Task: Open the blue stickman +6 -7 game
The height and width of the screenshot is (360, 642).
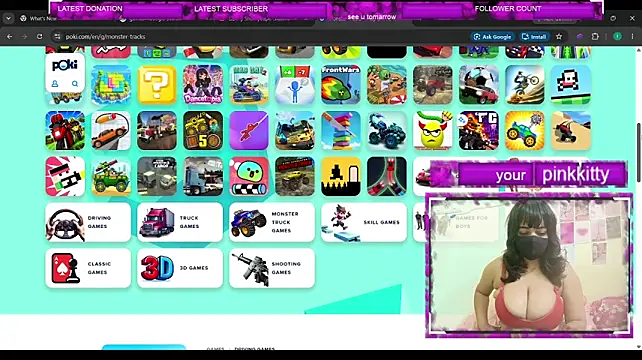Action: pyautogui.click(x=295, y=84)
